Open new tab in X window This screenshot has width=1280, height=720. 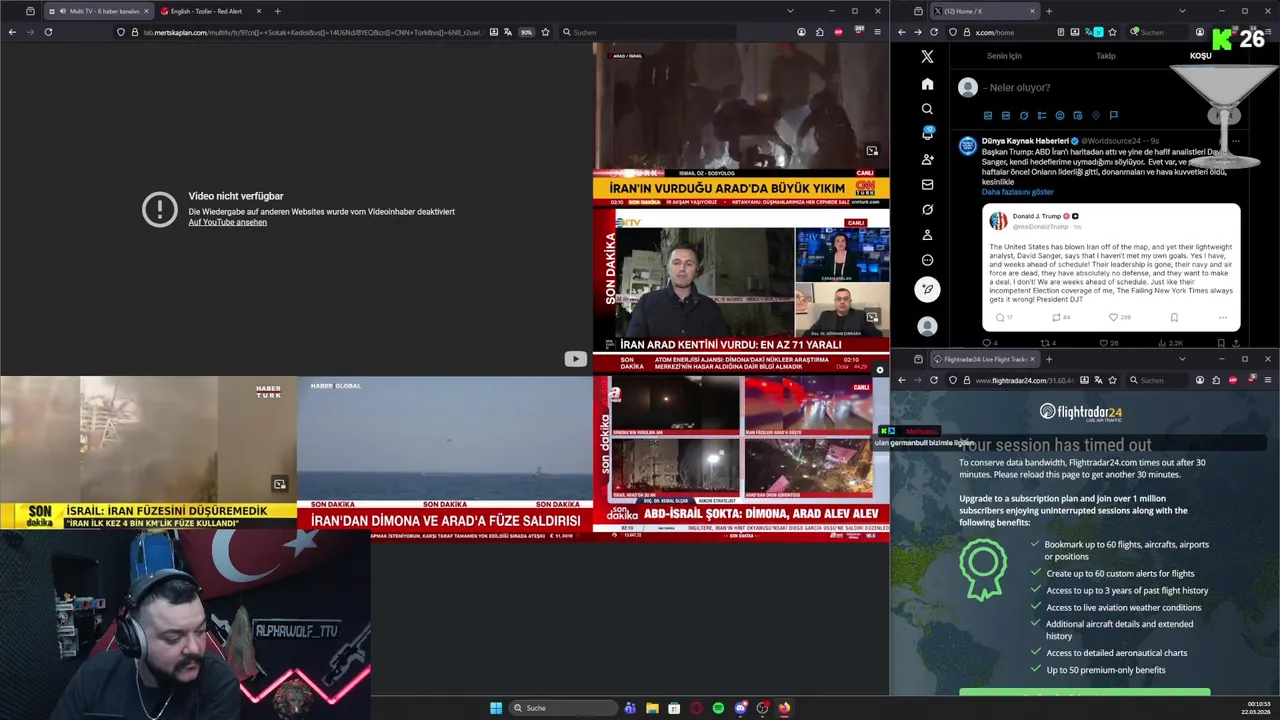pos(1048,11)
